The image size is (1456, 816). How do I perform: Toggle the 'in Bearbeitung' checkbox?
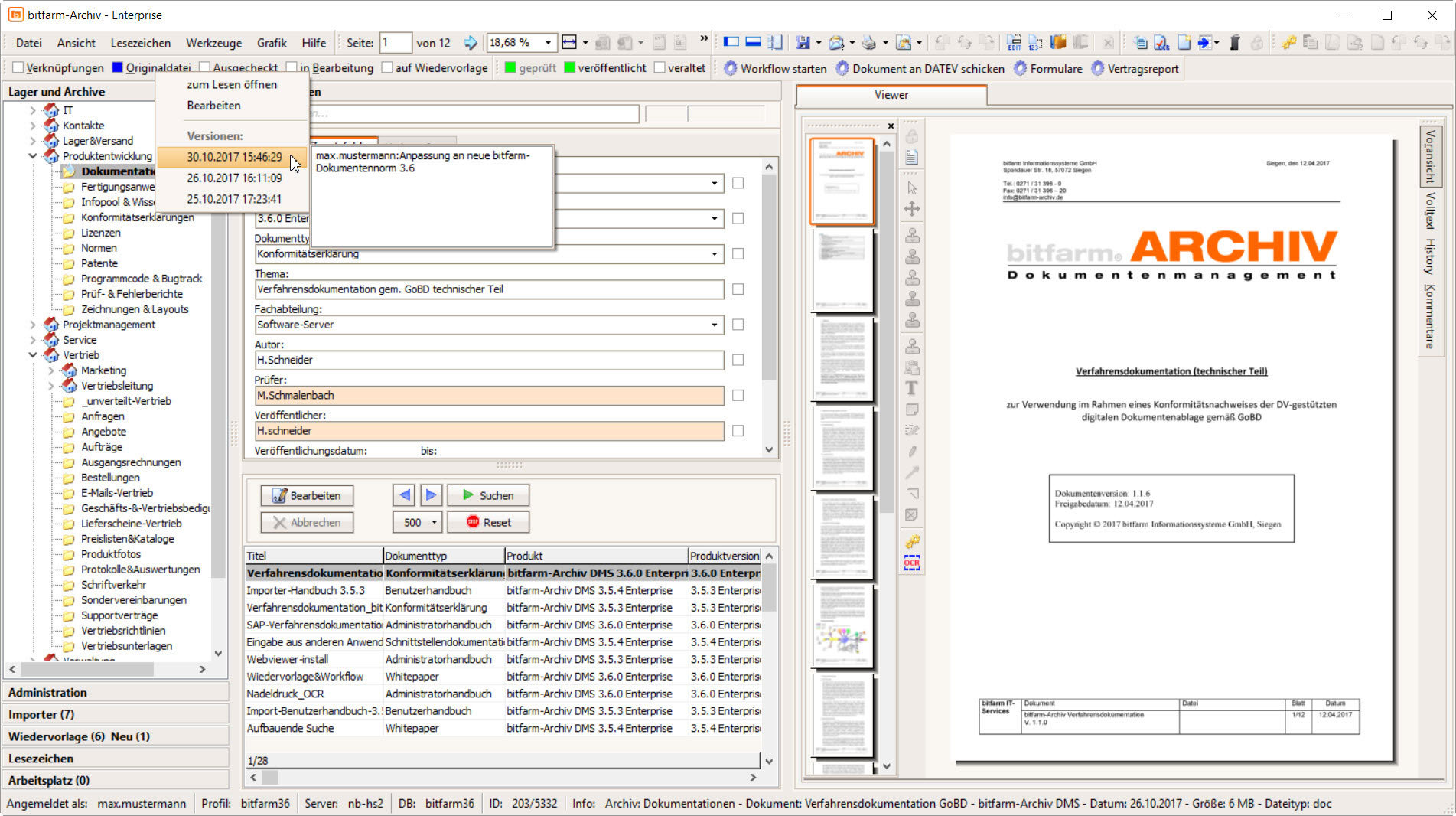(292, 67)
